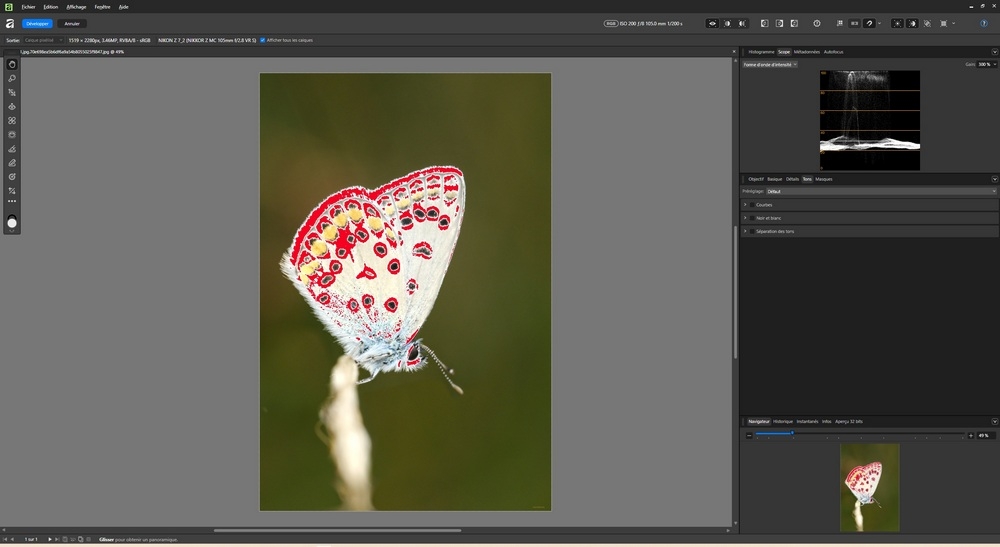This screenshot has height=547, width=1000.
Task: Select the View (hand) tool
Action: click(11, 64)
